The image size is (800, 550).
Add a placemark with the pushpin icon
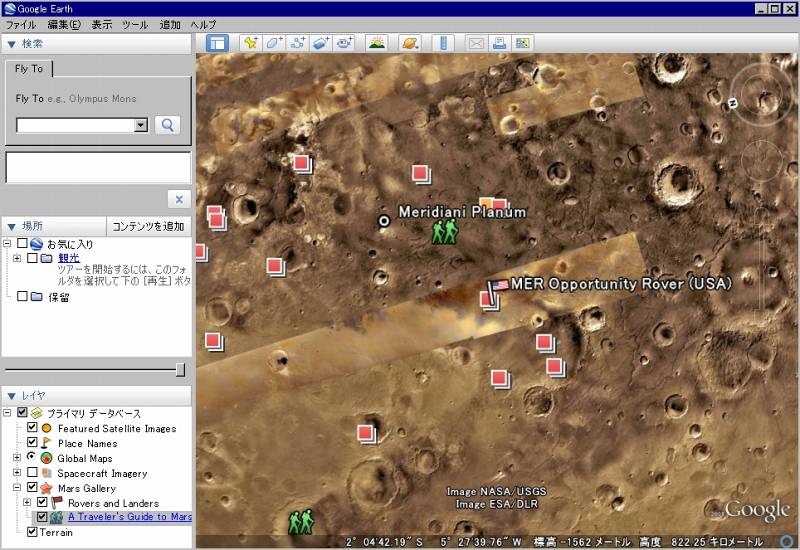point(251,43)
